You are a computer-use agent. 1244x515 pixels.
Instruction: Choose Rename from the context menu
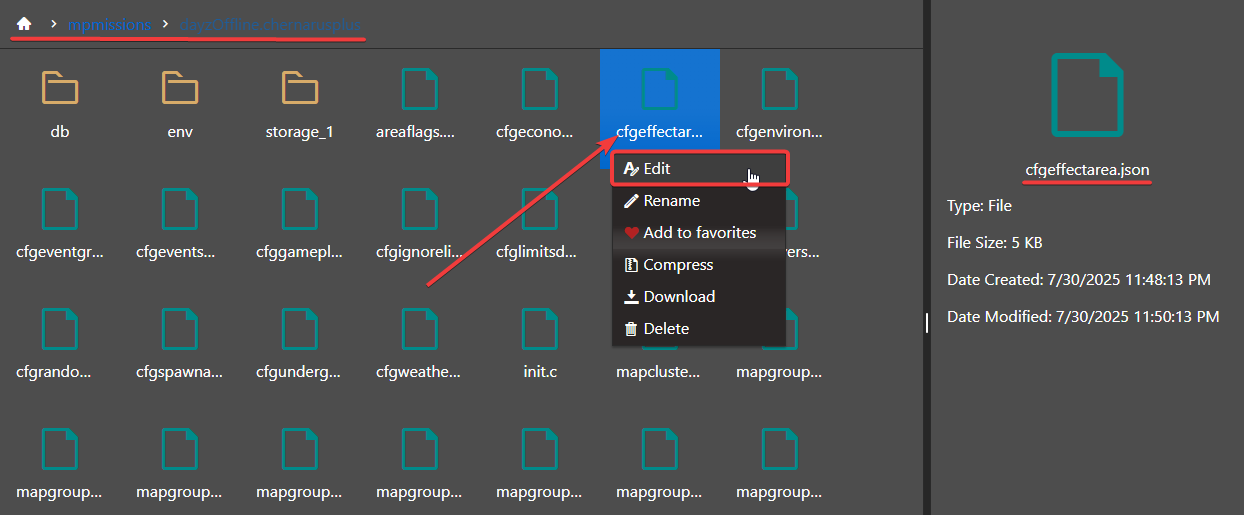(x=700, y=201)
